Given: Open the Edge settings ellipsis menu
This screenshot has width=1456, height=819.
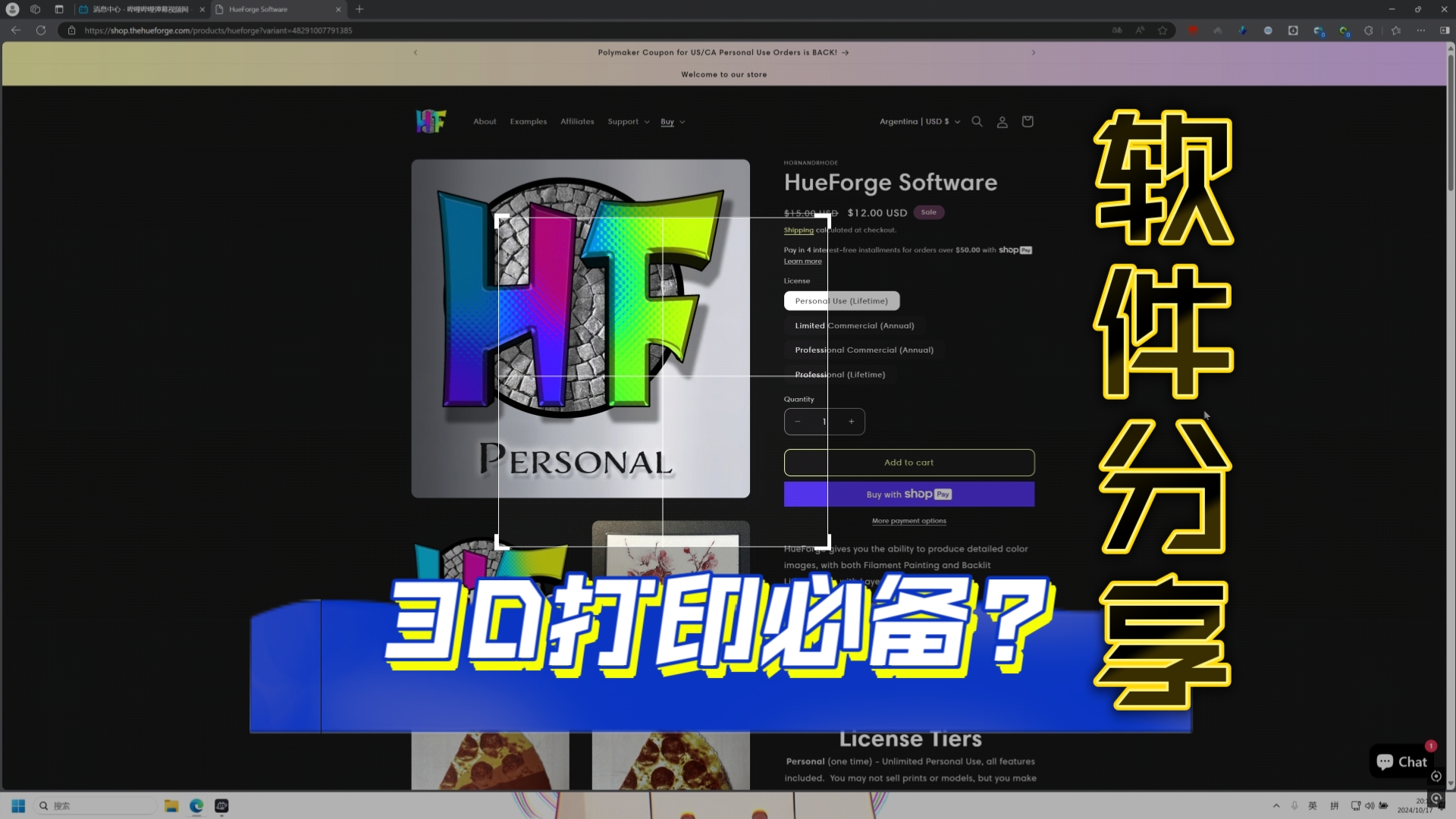Looking at the screenshot, I should click(x=1421, y=30).
